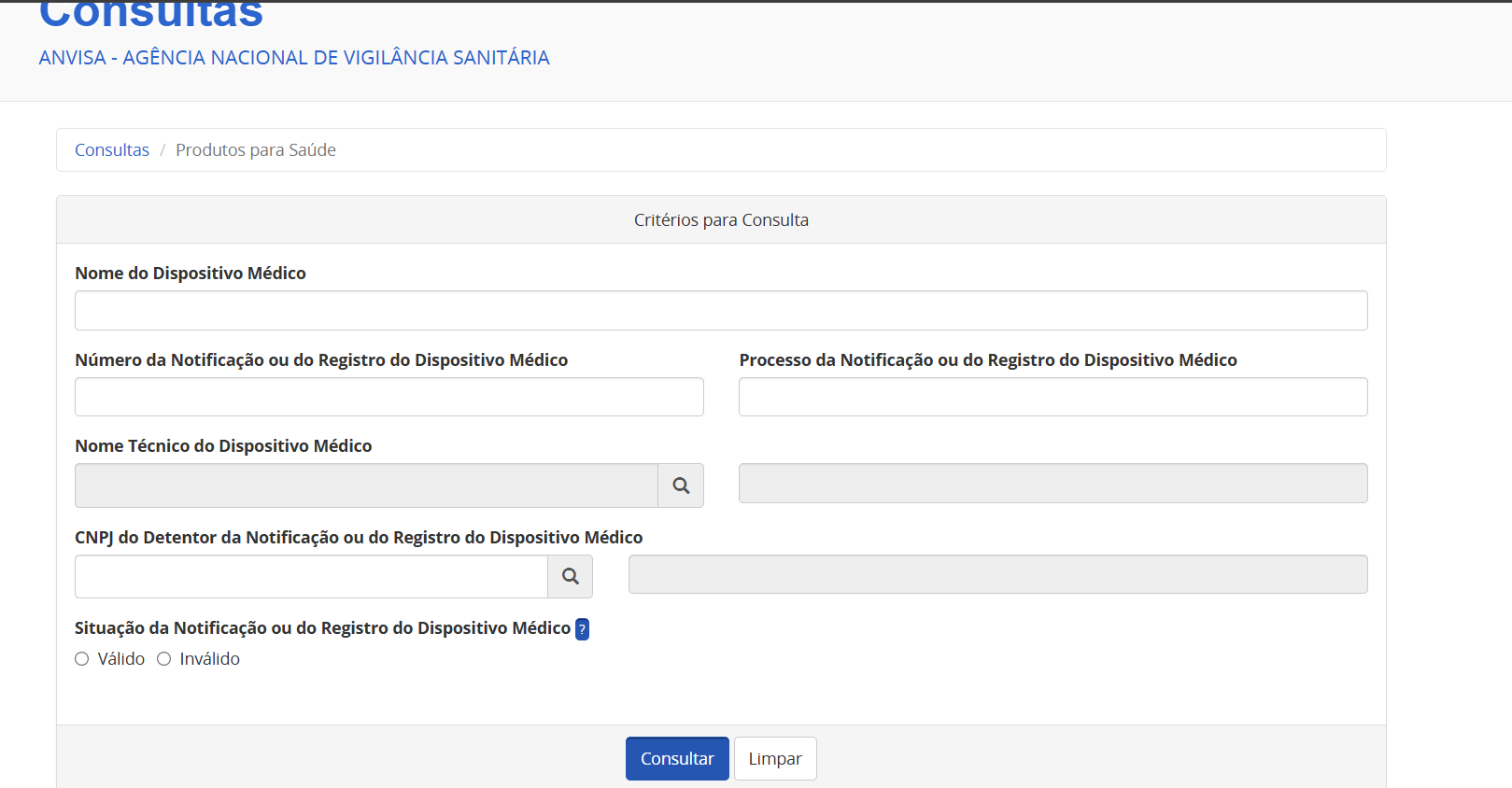Focus the Nome do Dispositivo Médico field

[721, 310]
